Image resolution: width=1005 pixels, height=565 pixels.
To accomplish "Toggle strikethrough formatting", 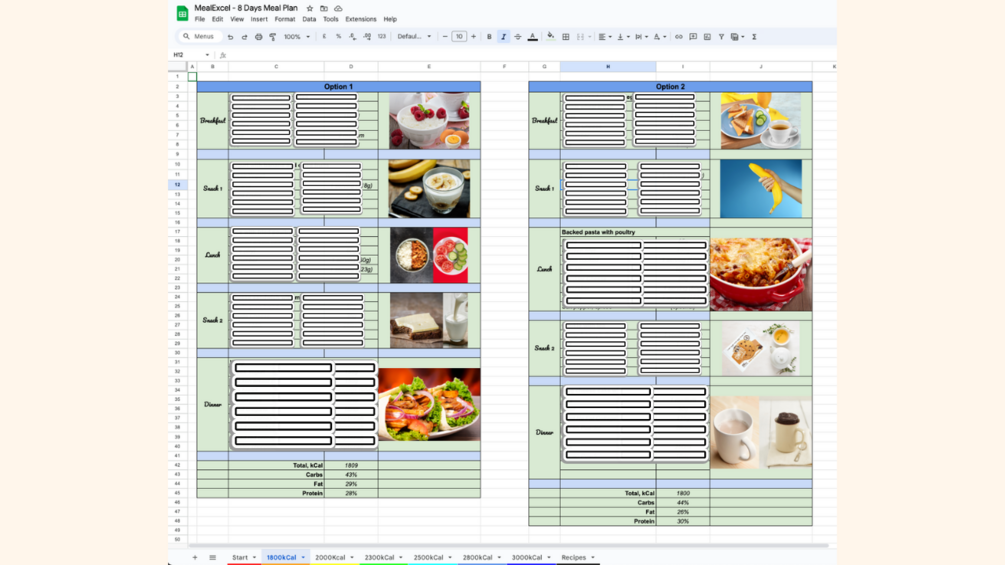I will tap(518, 37).
